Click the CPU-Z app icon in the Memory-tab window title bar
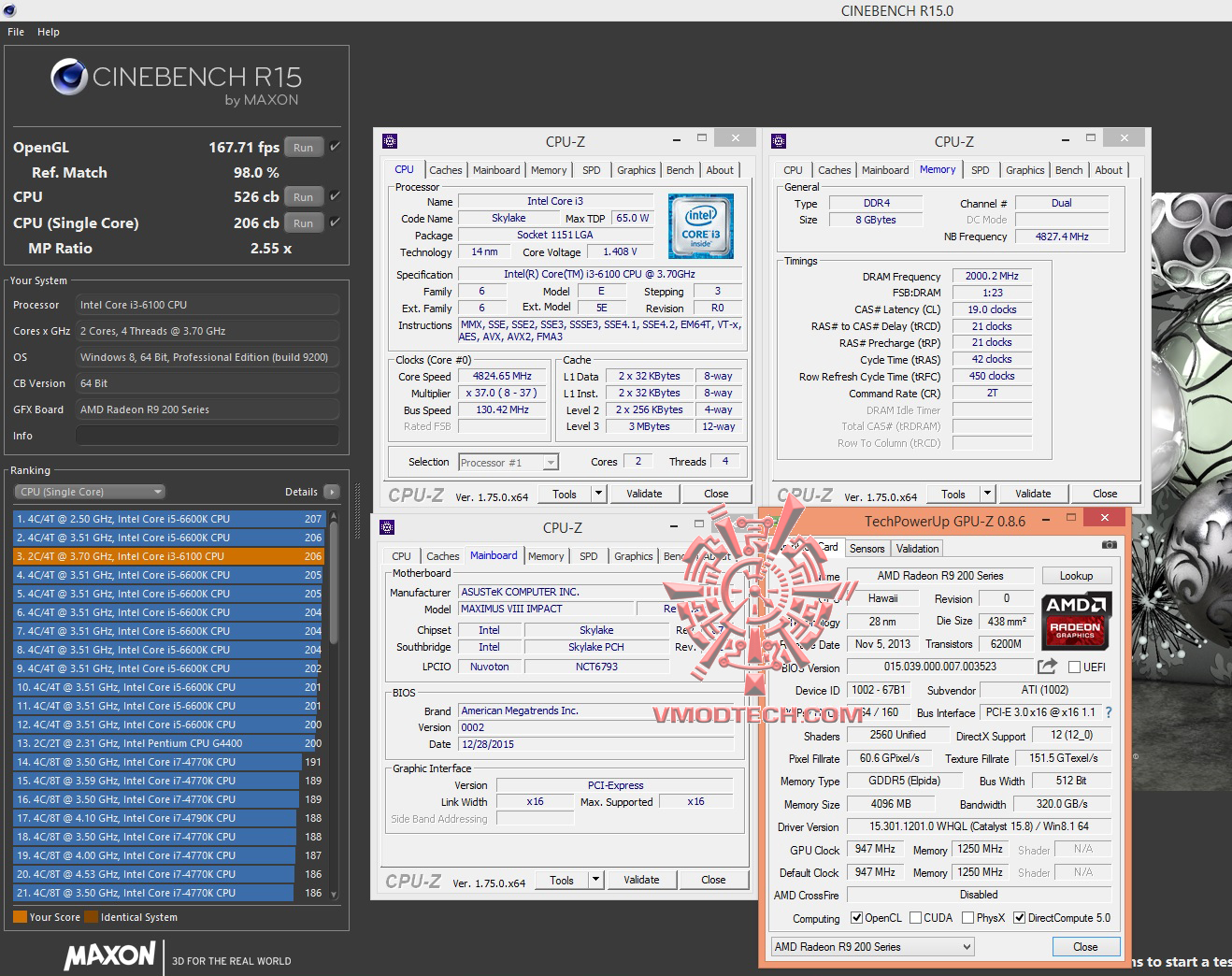1232x976 pixels. point(779,141)
